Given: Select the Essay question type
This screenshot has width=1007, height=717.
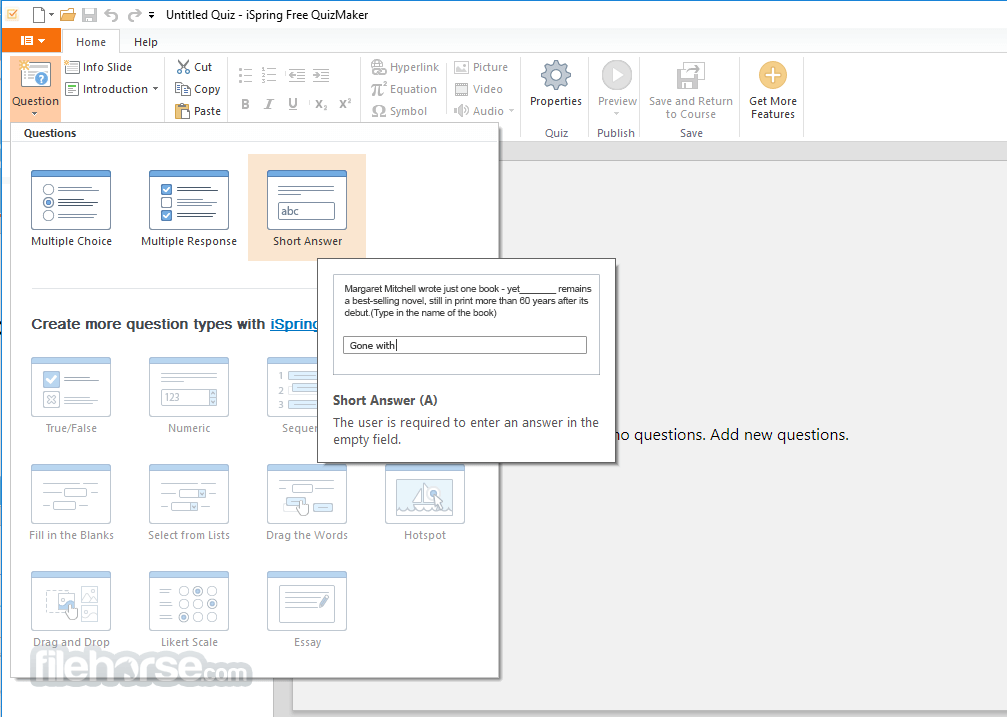Looking at the screenshot, I should (307, 609).
